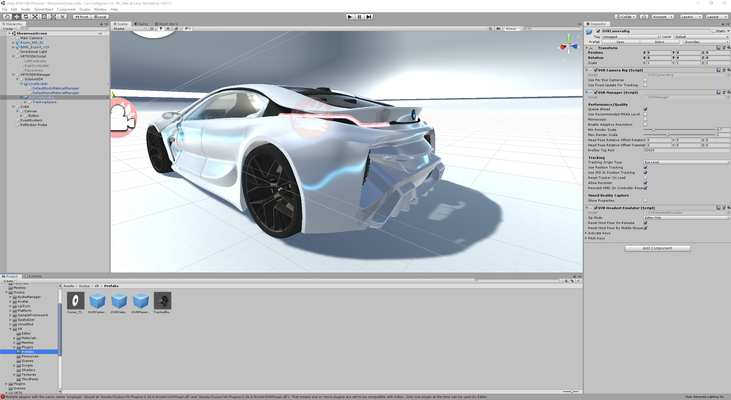The height and width of the screenshot is (400, 731).
Task: Toggle the Static checkbox
Action: 713,31
